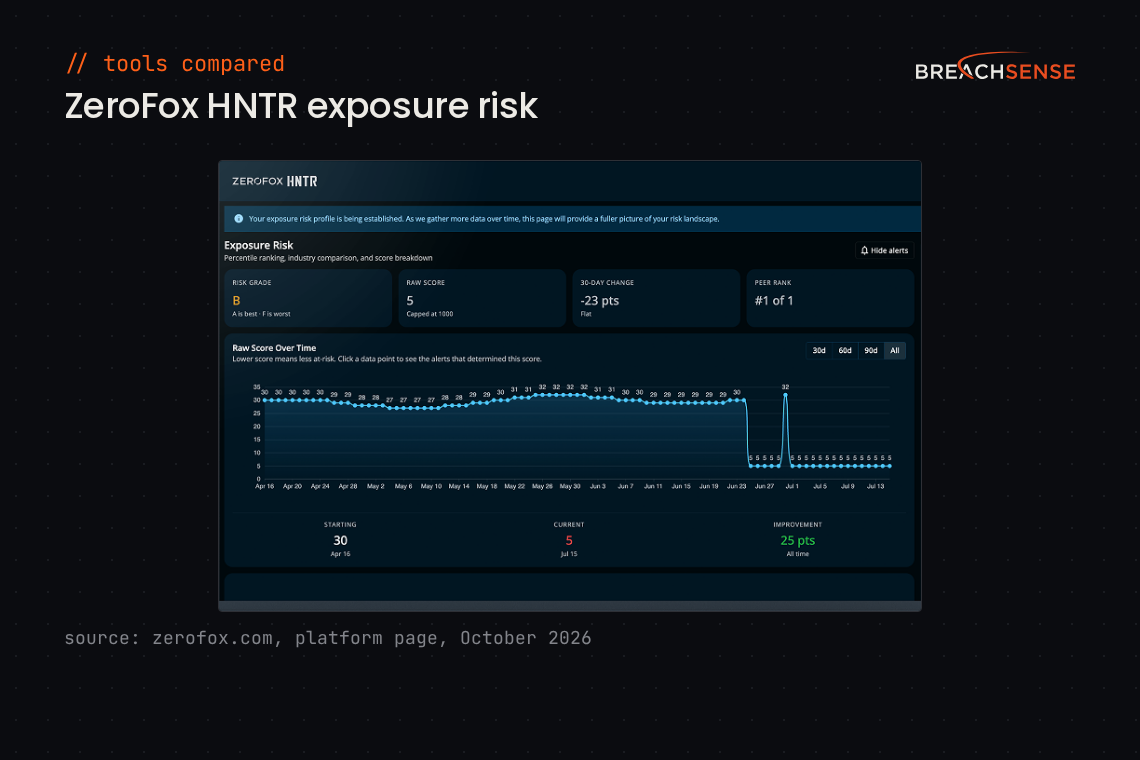Select the All time range
This screenshot has height=760, width=1140.
(895, 351)
